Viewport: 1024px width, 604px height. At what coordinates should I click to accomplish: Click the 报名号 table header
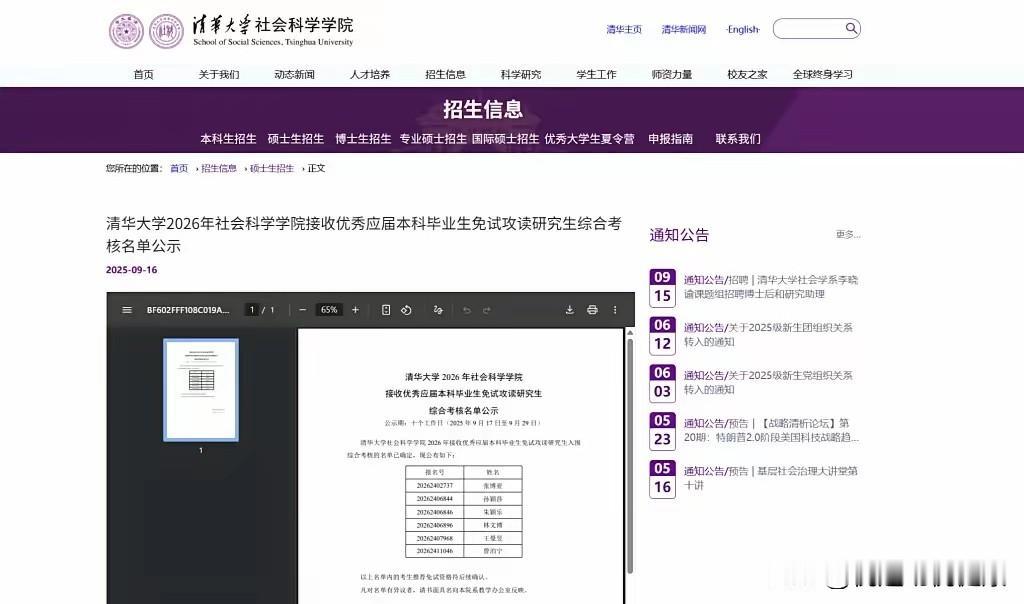click(434, 472)
